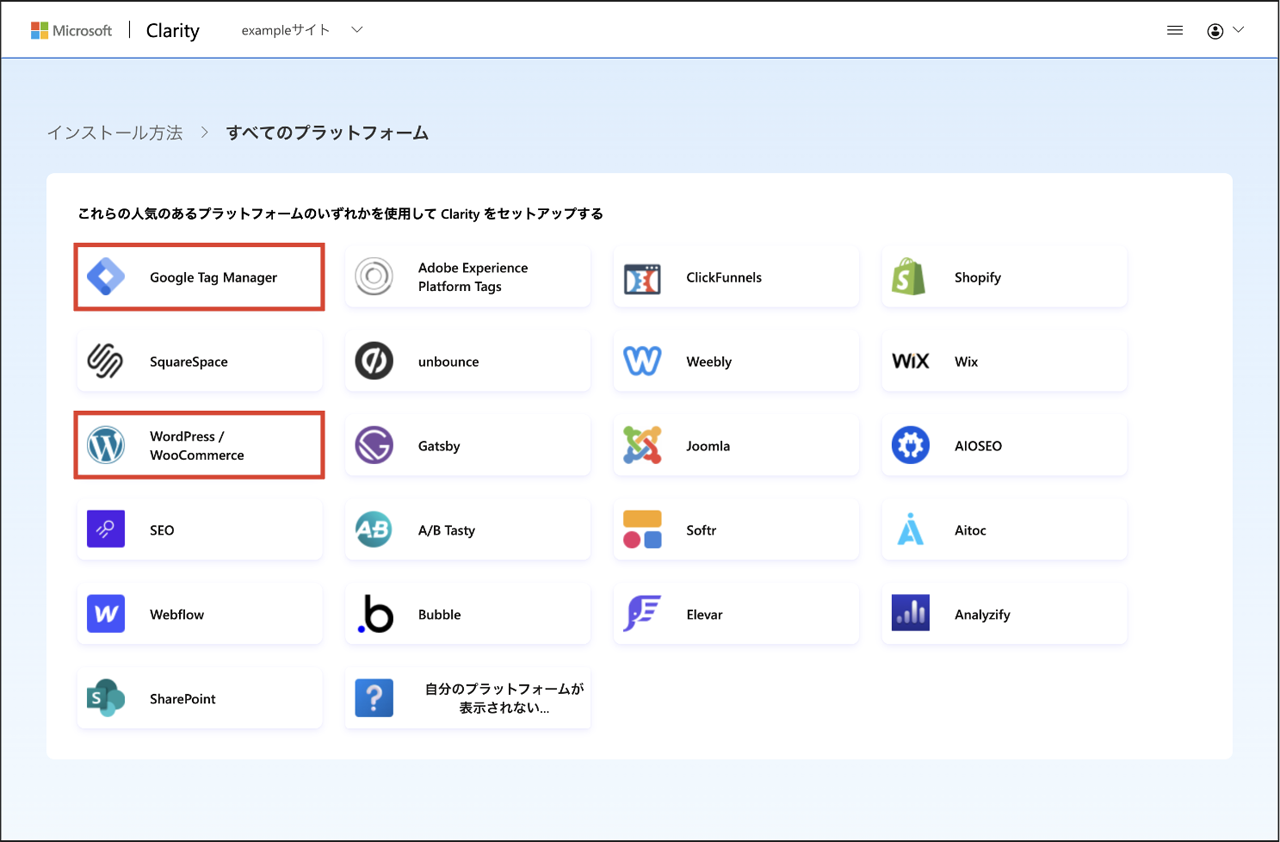
Task: Click the Weebly W icon
Action: (642, 361)
